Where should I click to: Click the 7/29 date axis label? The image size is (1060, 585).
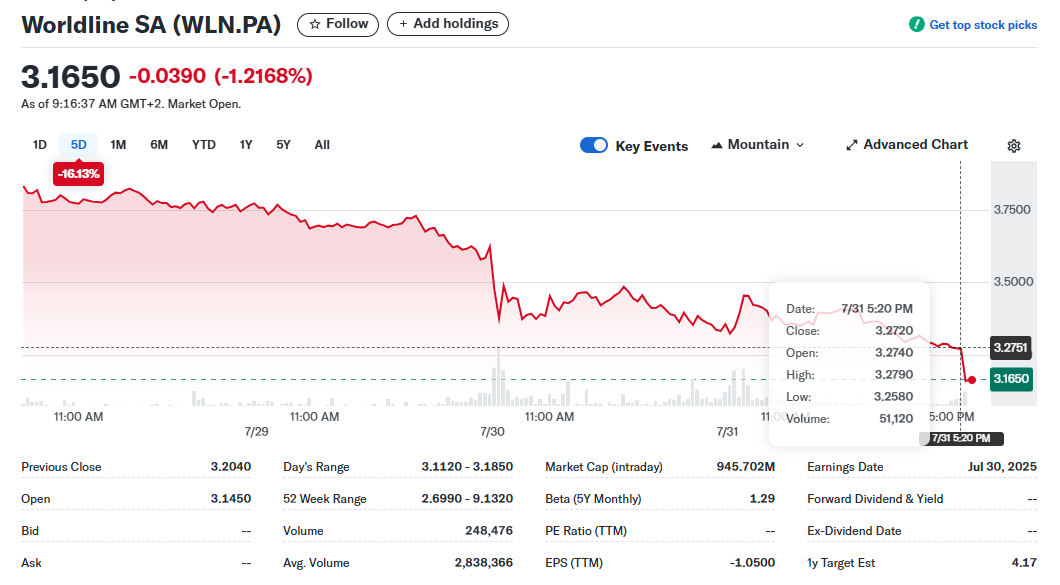(x=256, y=431)
